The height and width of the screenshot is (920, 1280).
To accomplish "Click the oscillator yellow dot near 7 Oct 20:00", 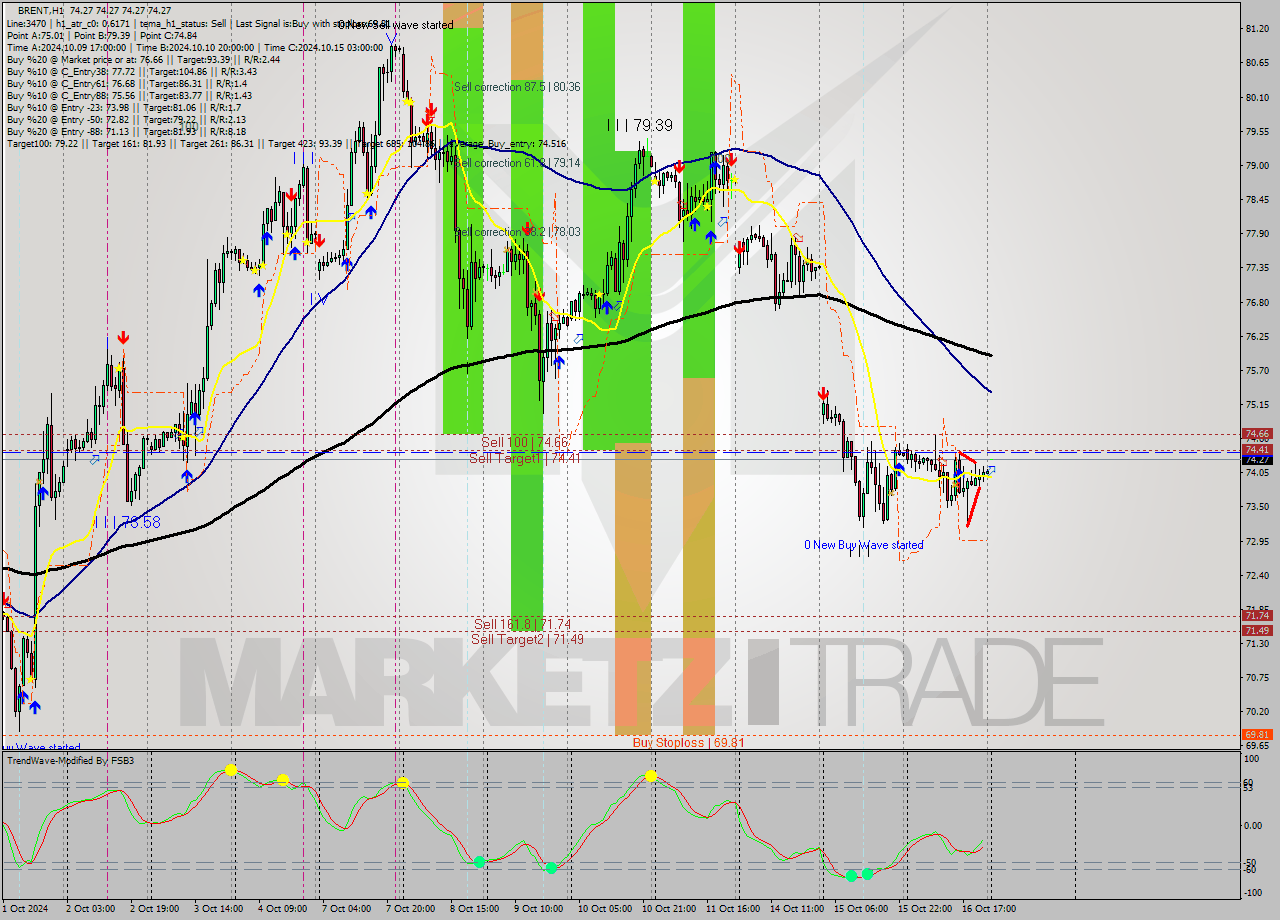I will coord(402,783).
